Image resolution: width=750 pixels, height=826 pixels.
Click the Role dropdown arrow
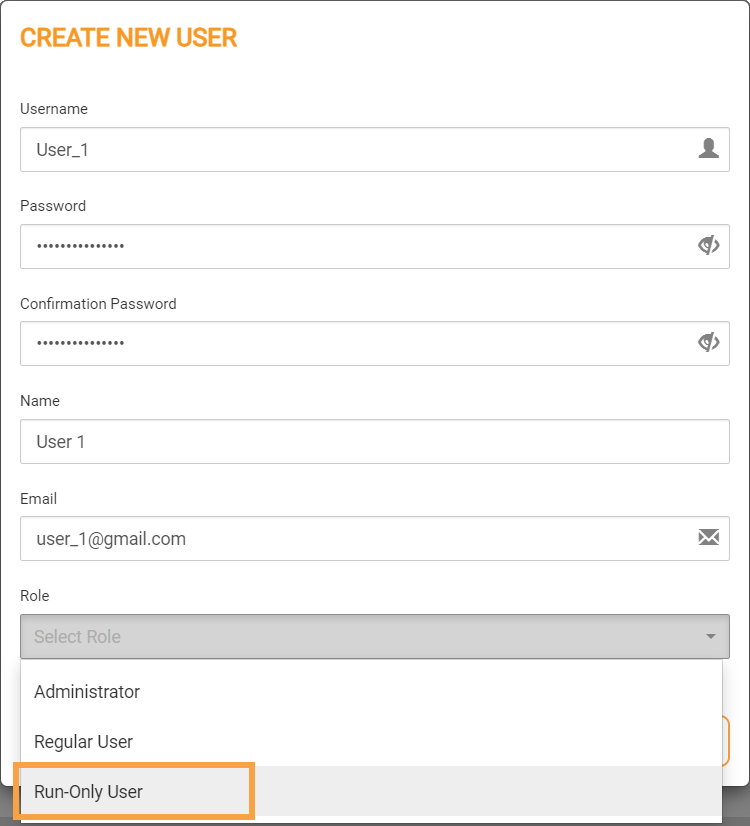[x=710, y=636]
